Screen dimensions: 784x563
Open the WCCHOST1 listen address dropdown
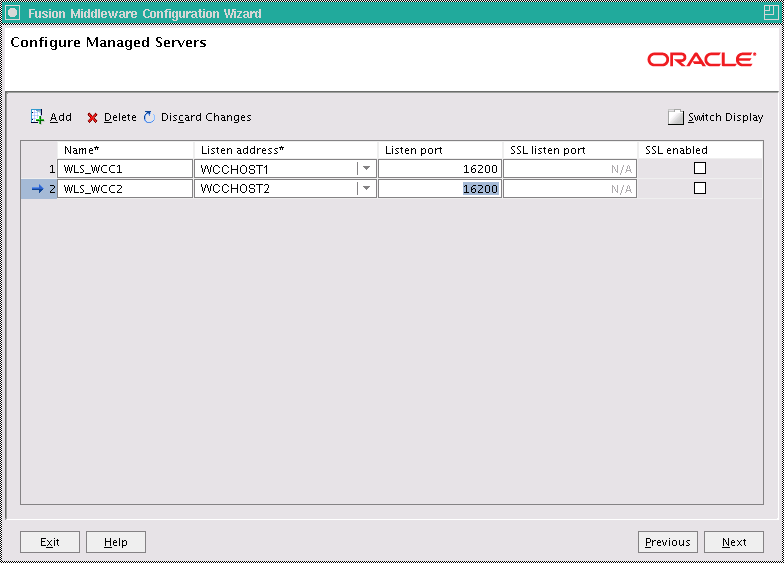[366, 168]
